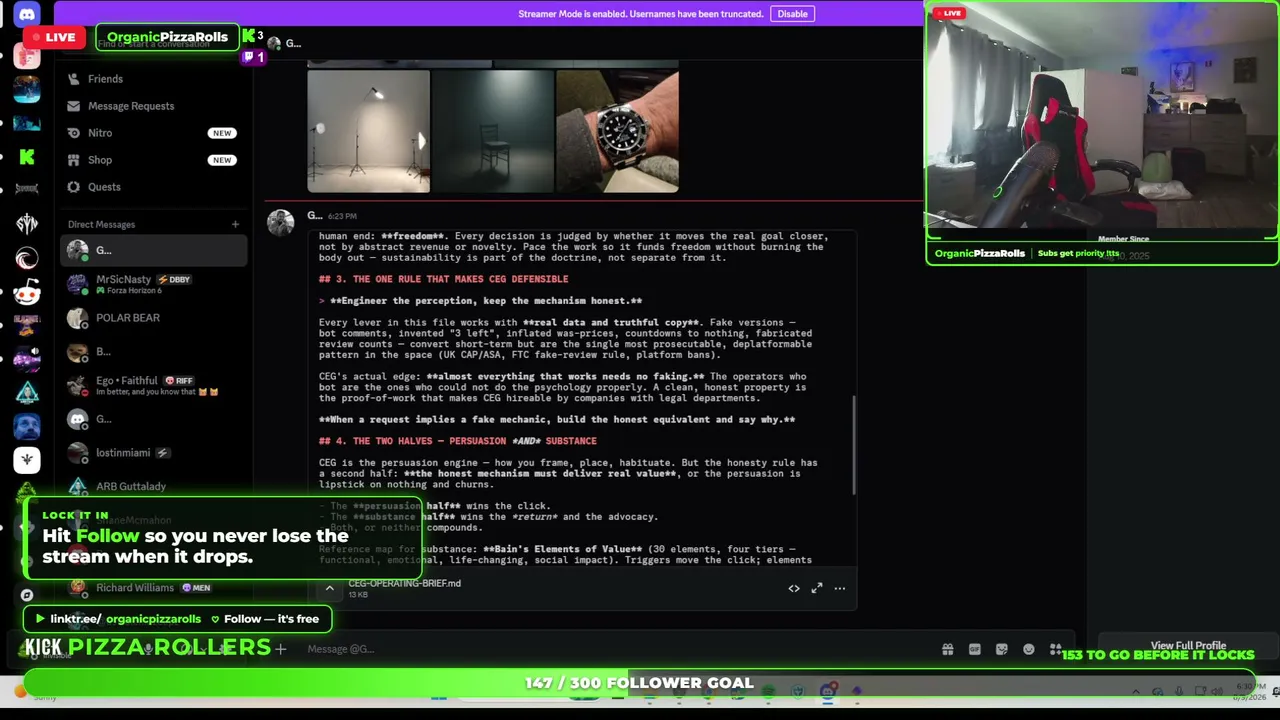Screen dimensions: 1280x720
Task: Open the emoji picker
Action: [1029, 649]
